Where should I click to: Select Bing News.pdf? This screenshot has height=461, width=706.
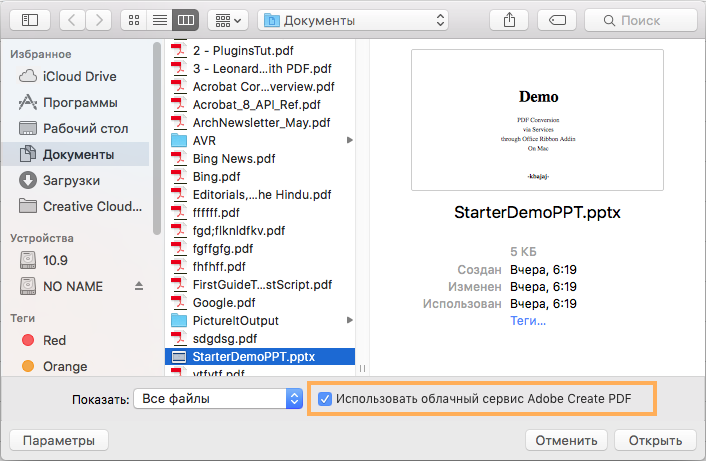(x=260, y=158)
